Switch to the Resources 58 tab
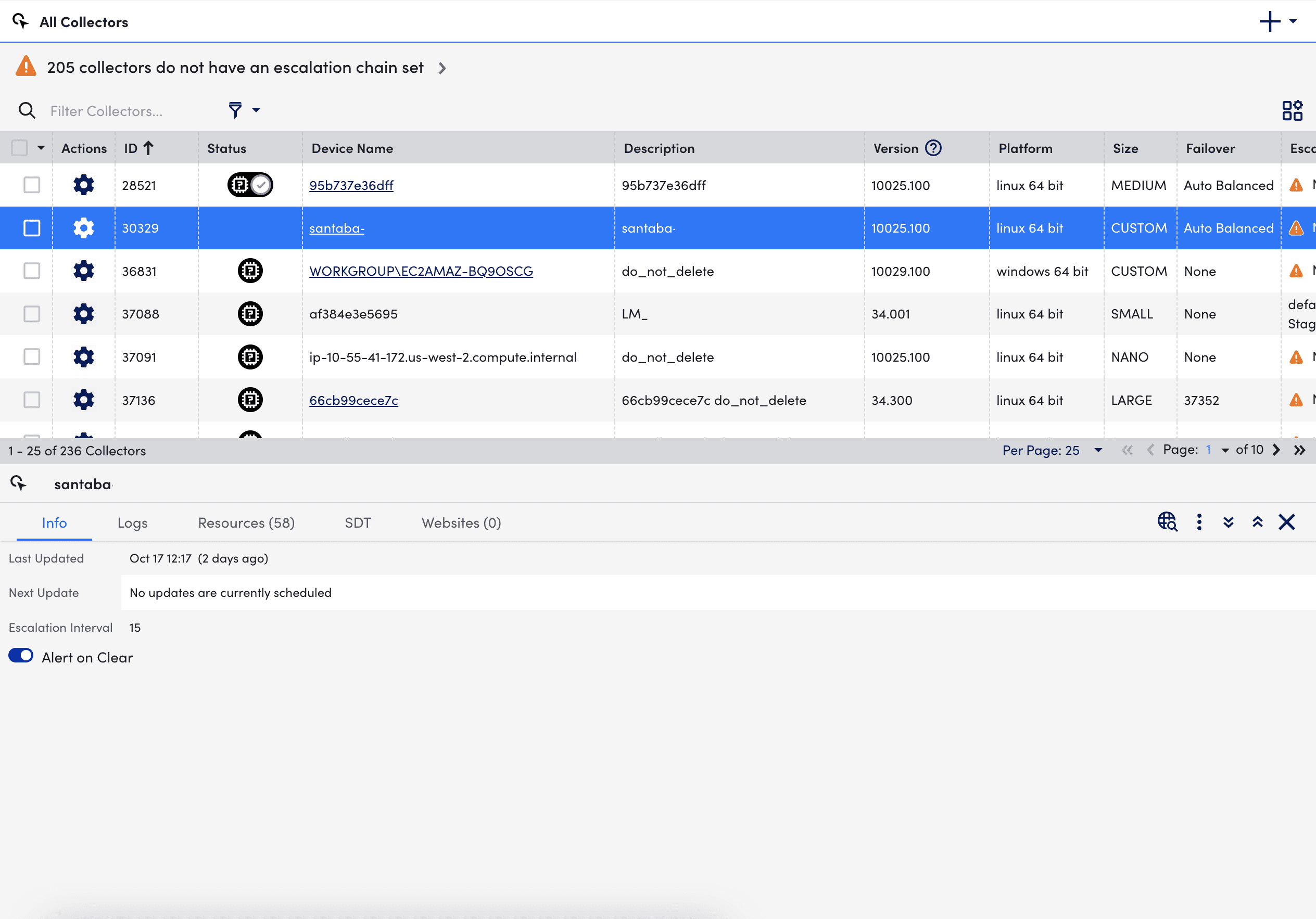 246,523
